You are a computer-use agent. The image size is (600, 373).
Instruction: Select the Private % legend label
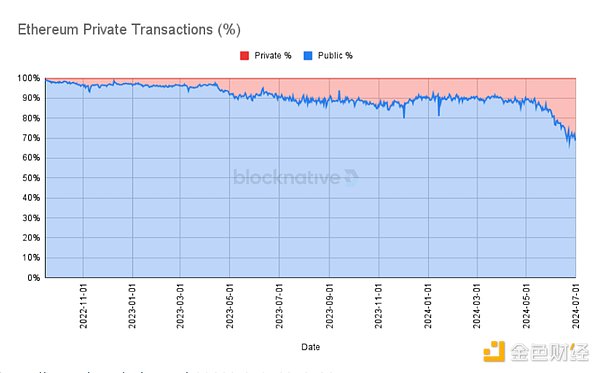point(273,56)
